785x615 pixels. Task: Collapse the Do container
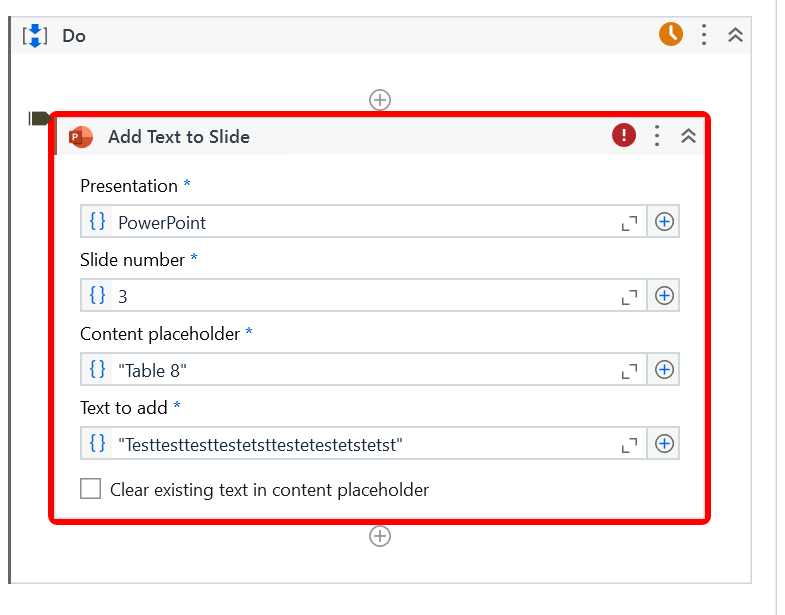click(x=735, y=35)
